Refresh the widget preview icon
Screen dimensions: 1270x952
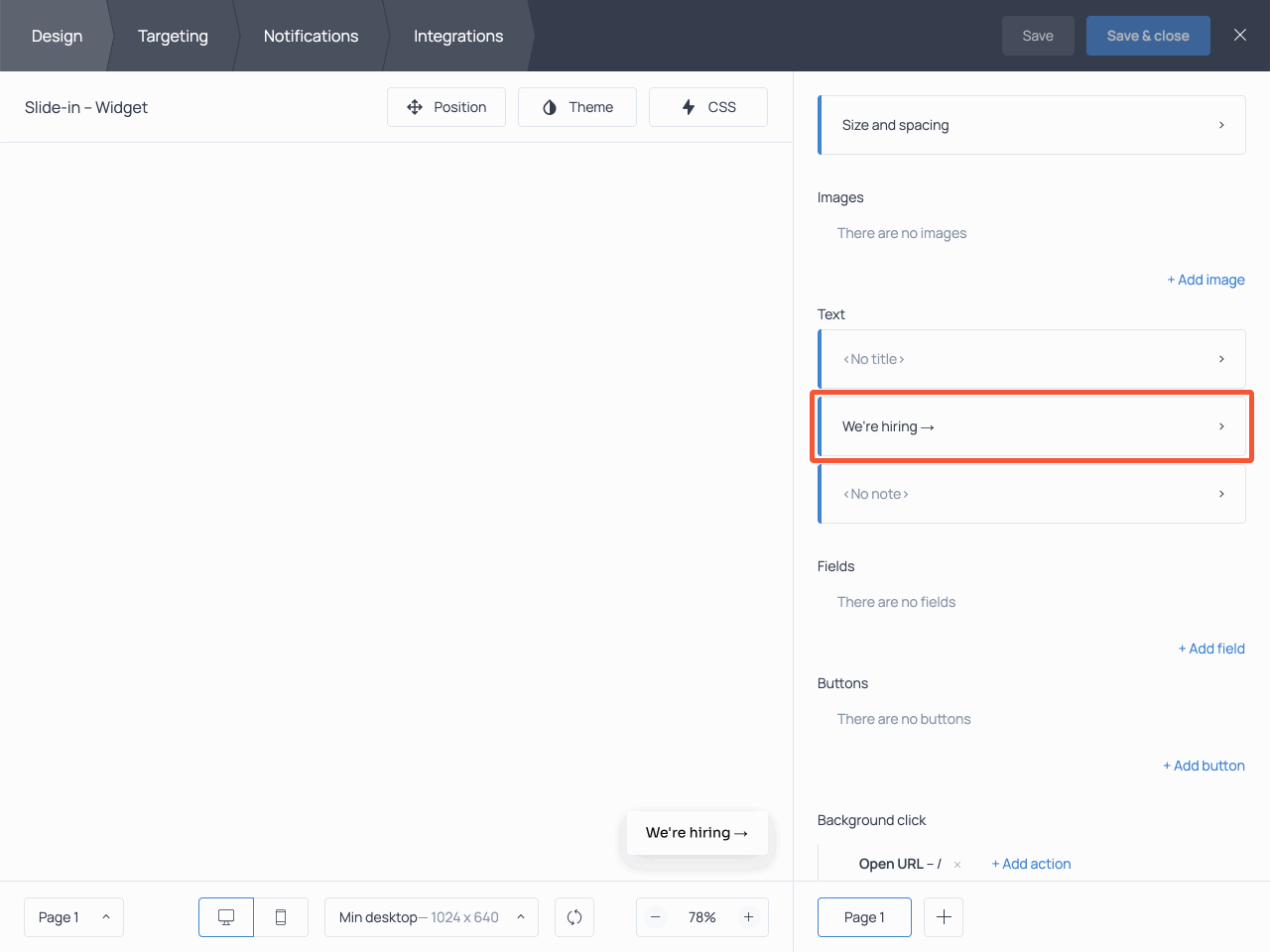point(573,917)
